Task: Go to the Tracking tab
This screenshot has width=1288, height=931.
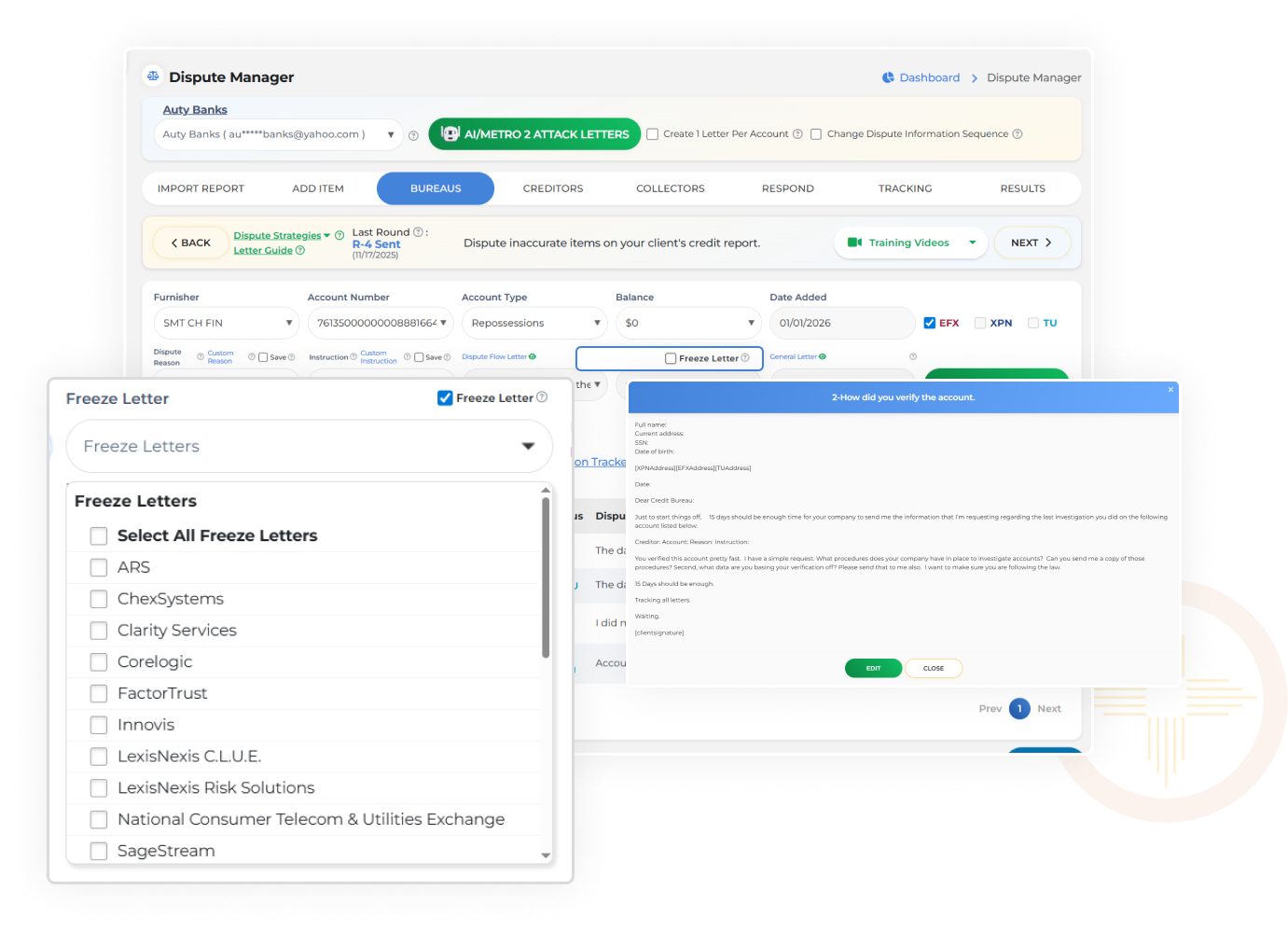Action: coord(905,188)
